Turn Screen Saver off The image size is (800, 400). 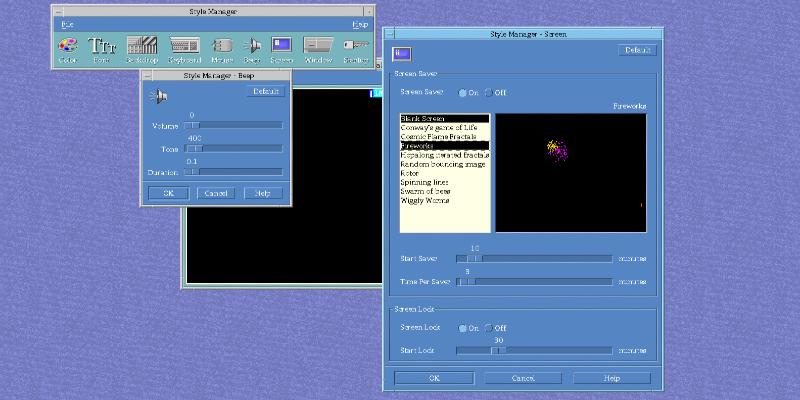pyautogui.click(x=488, y=93)
